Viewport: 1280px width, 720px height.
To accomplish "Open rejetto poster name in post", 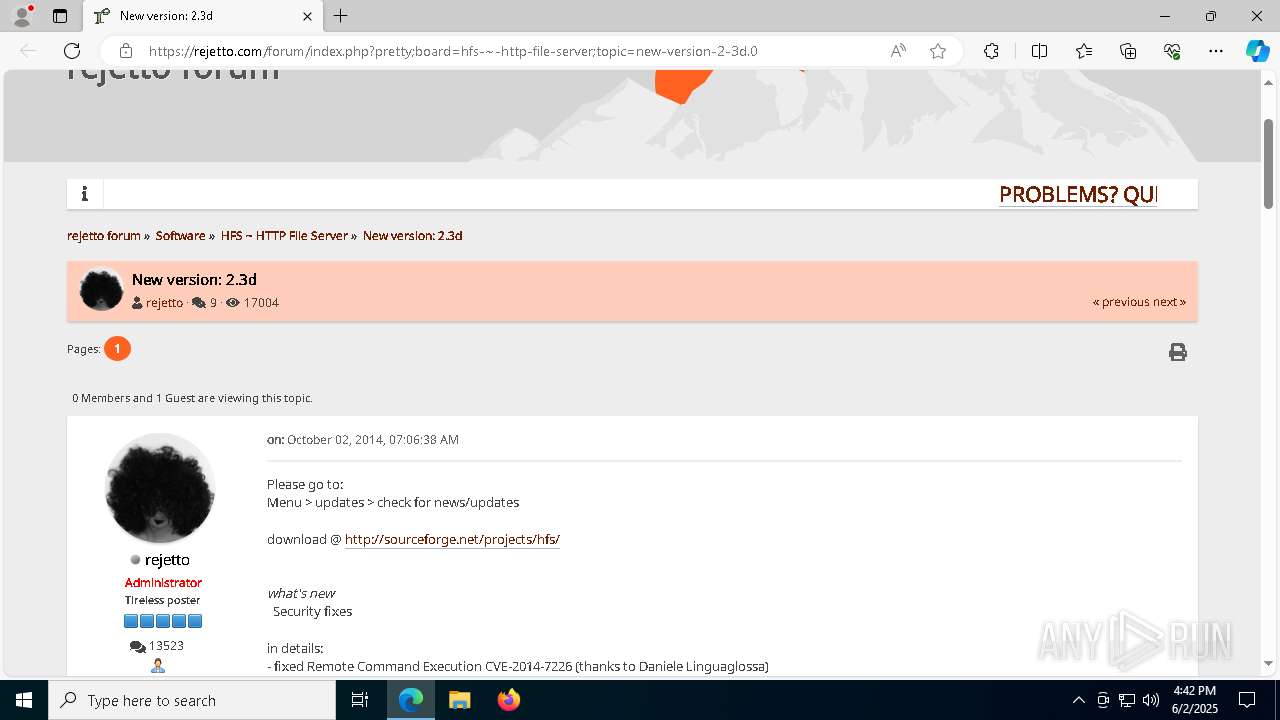I will pyautogui.click(x=167, y=560).
